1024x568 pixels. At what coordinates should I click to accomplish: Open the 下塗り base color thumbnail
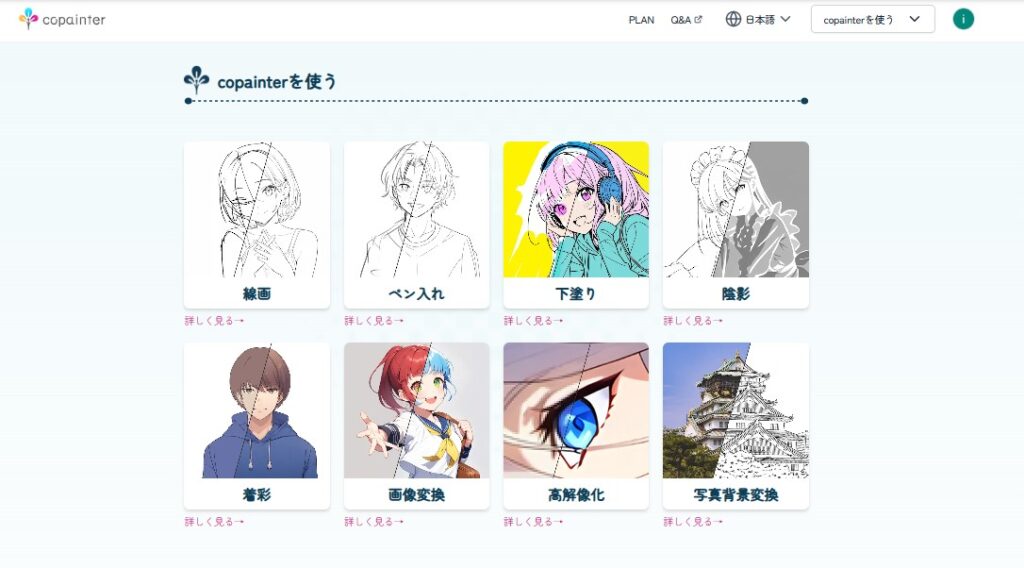576,210
